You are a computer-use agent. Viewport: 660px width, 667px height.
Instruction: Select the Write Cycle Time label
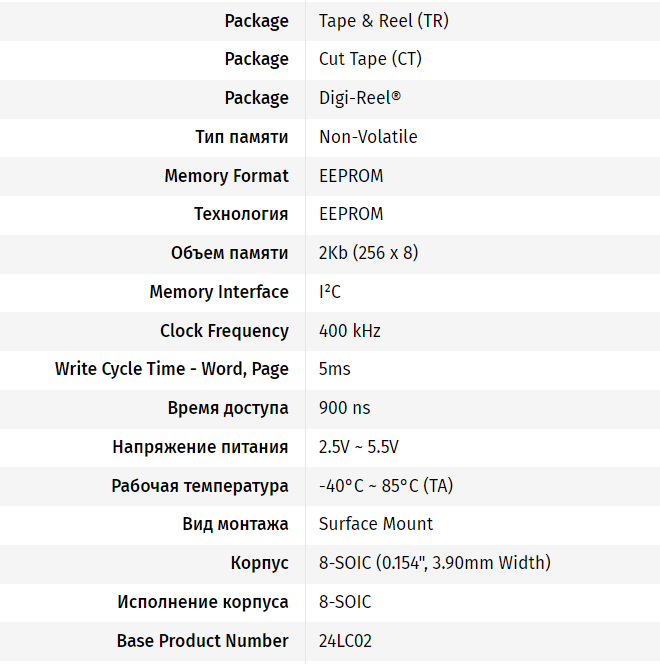172,369
